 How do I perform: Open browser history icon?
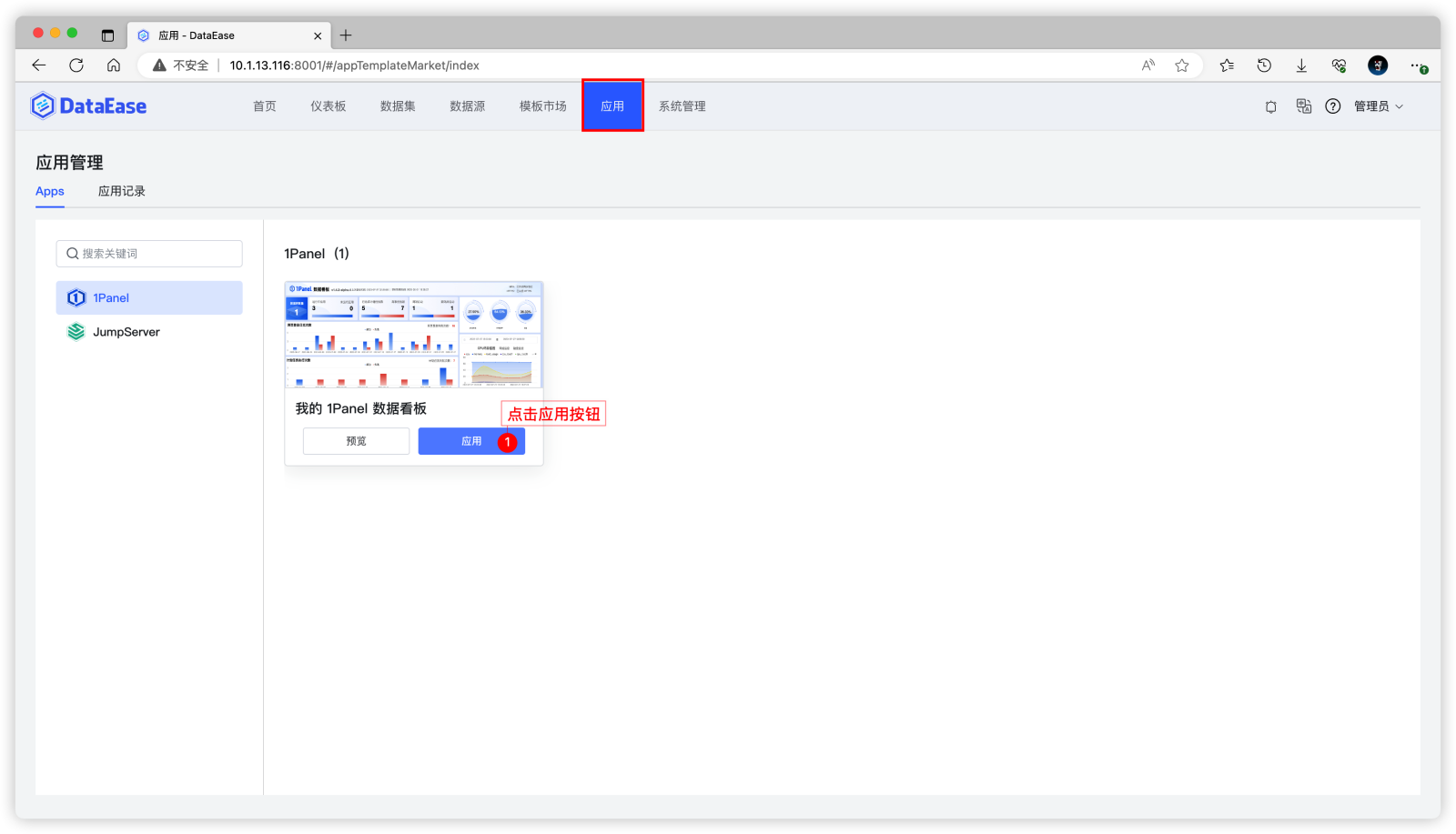point(1264,65)
